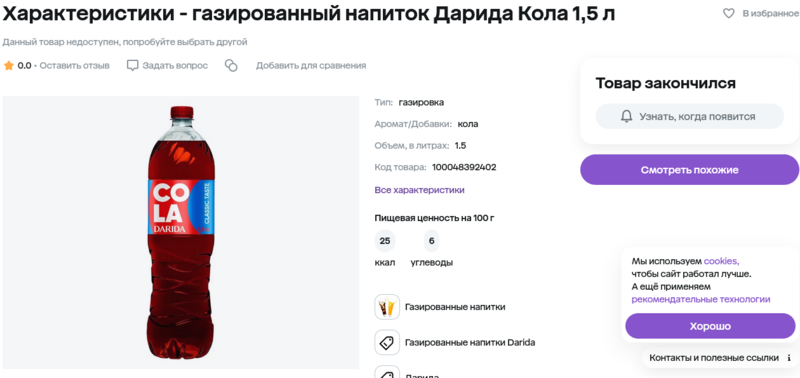Click Оставить отзыв link

74,66
